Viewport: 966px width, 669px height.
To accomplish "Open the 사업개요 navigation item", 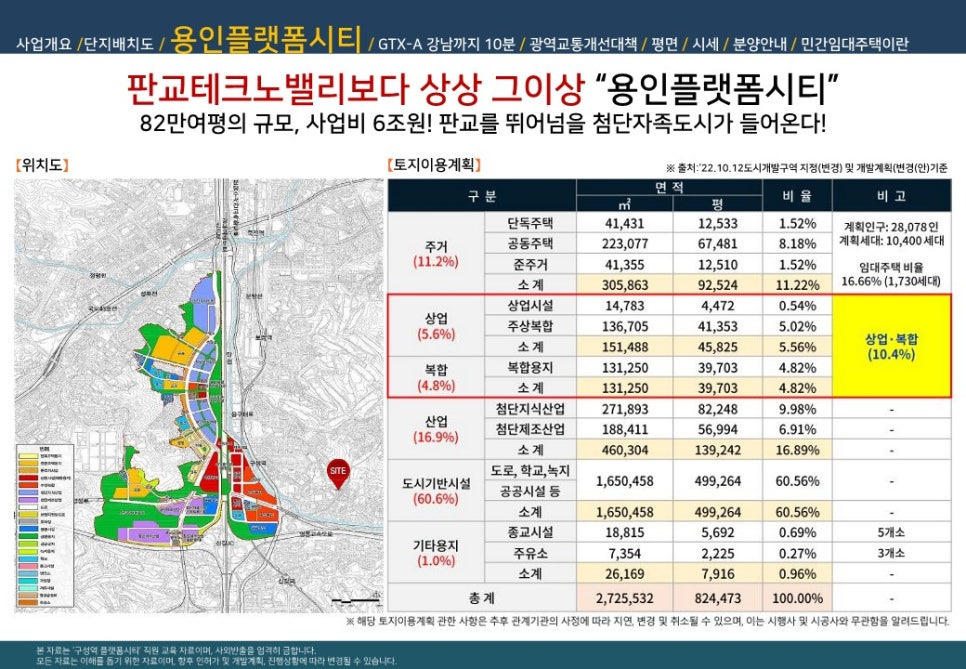I will 44,44.
